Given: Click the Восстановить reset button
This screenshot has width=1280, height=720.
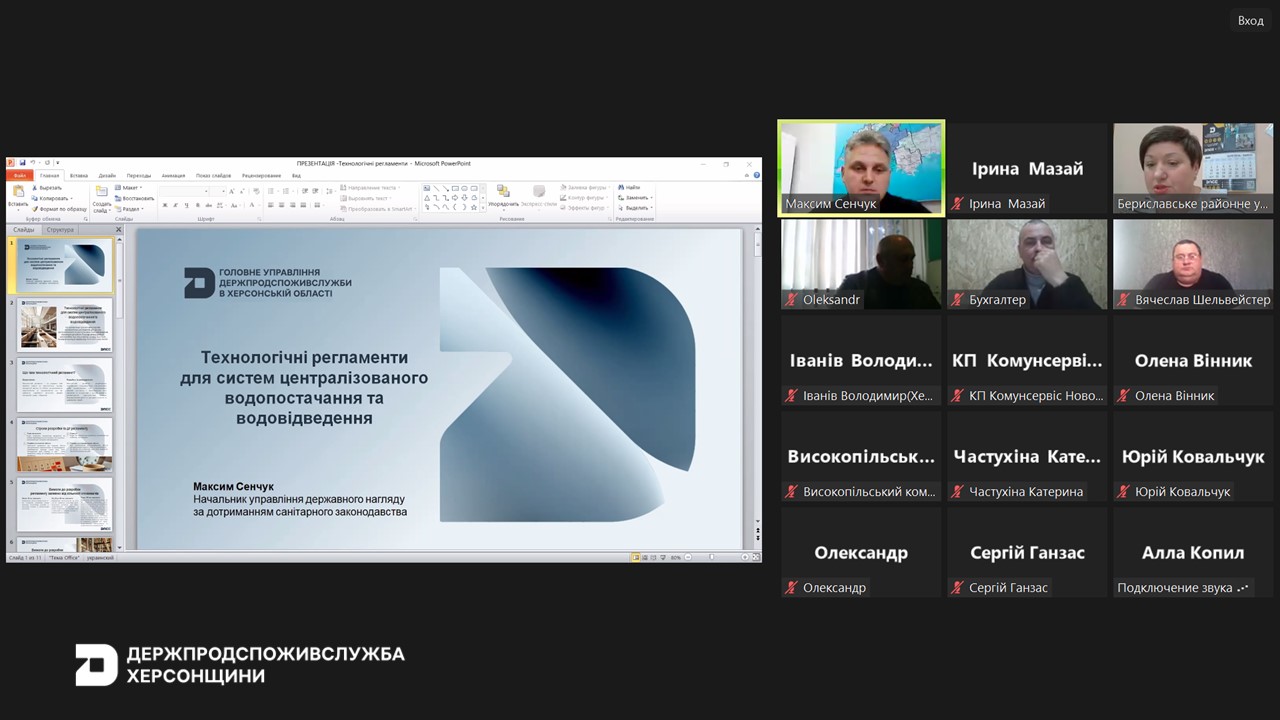Looking at the screenshot, I should click(136, 198).
